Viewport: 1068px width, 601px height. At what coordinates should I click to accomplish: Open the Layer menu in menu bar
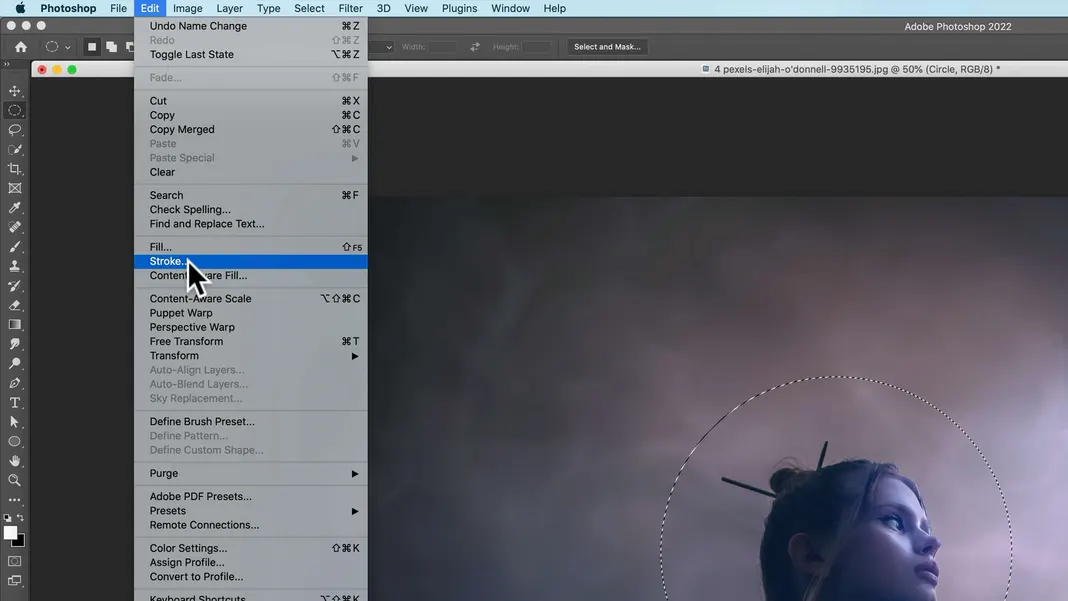pyautogui.click(x=230, y=8)
